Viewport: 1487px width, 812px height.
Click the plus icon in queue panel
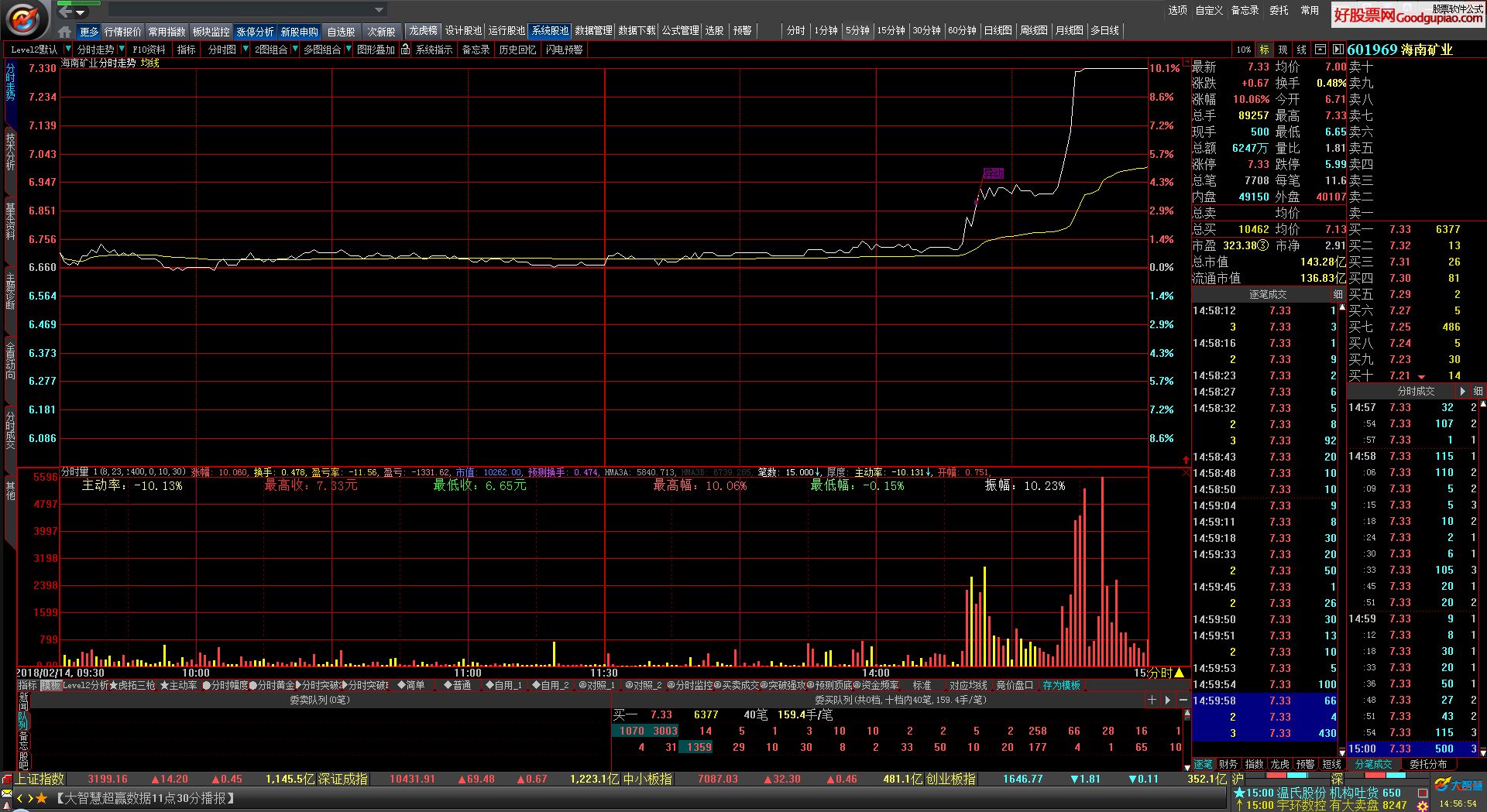pyautogui.click(x=1152, y=700)
